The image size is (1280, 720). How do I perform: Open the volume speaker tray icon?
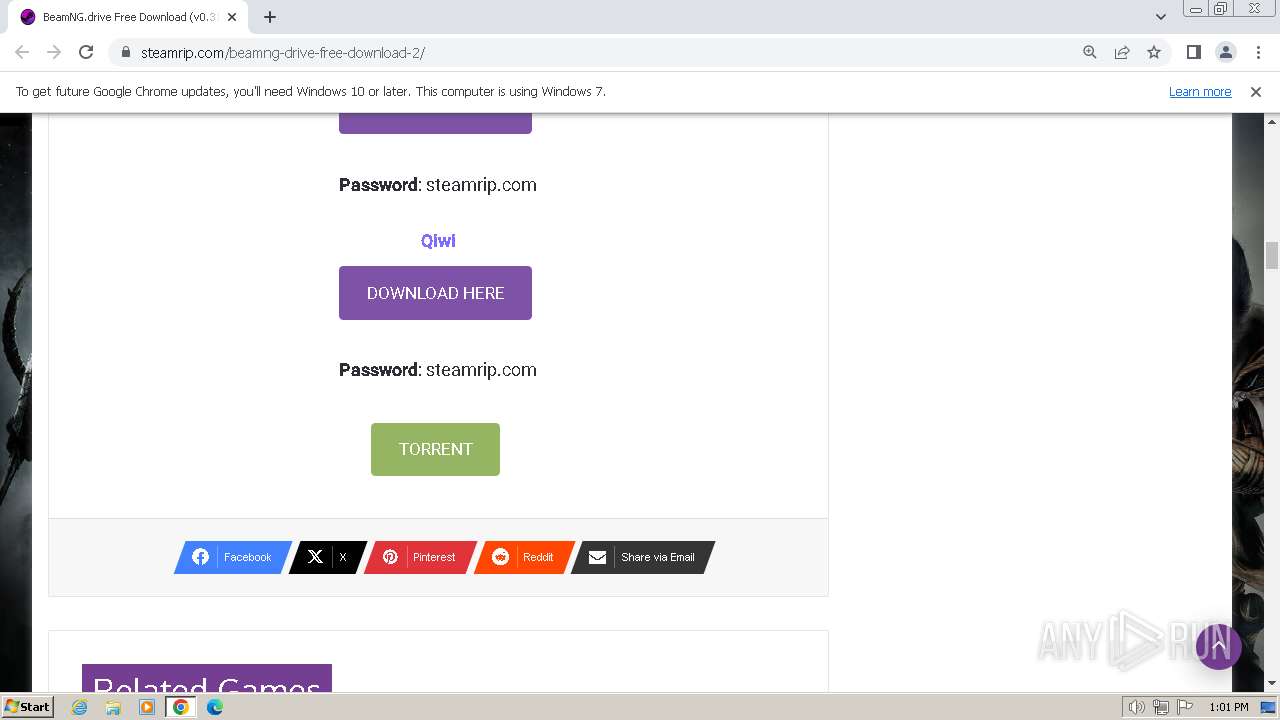[1136, 707]
